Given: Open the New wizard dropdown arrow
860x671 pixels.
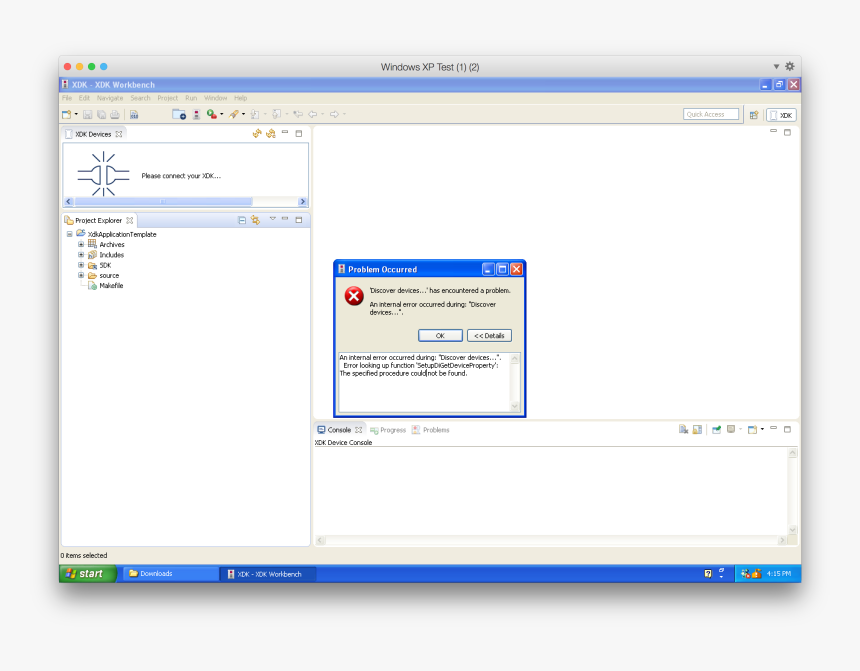Looking at the screenshot, I should 76,114.
